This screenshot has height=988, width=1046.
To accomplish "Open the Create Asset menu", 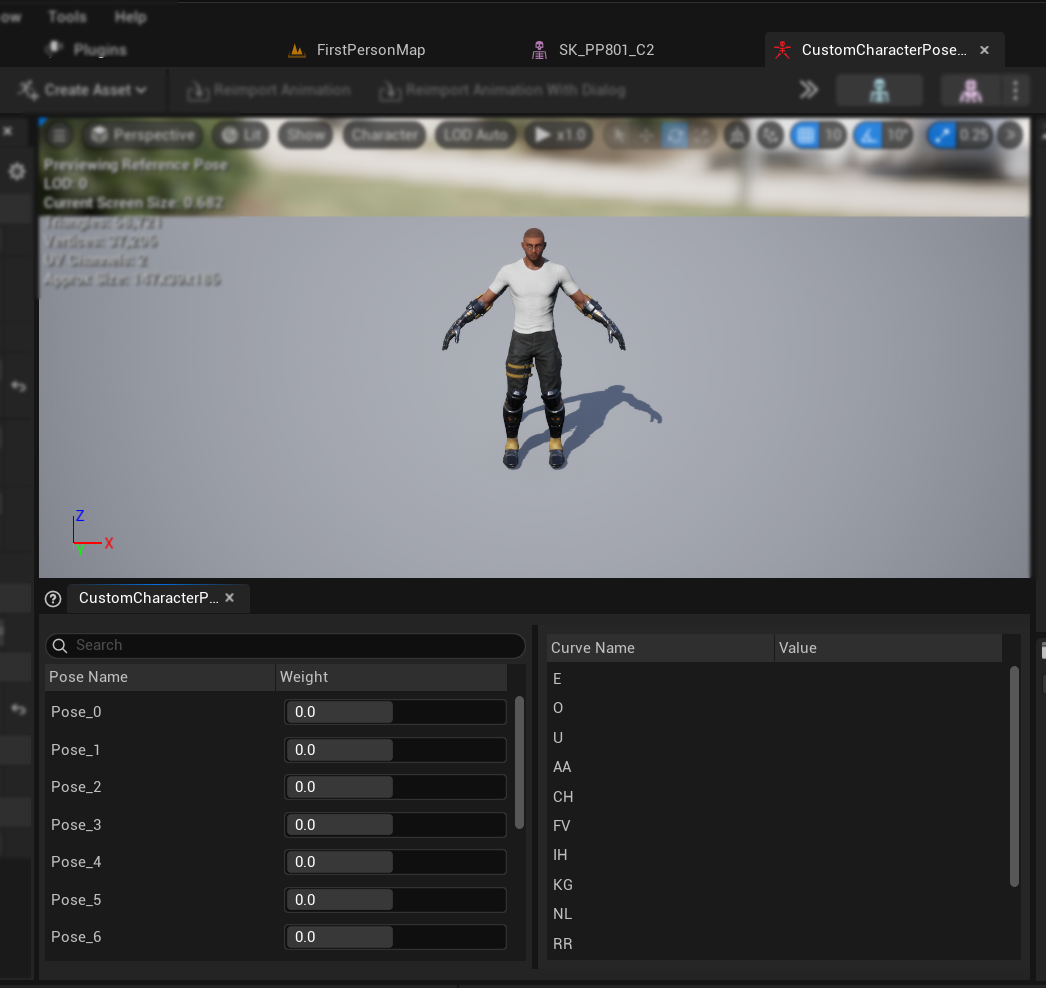I will click(x=83, y=89).
